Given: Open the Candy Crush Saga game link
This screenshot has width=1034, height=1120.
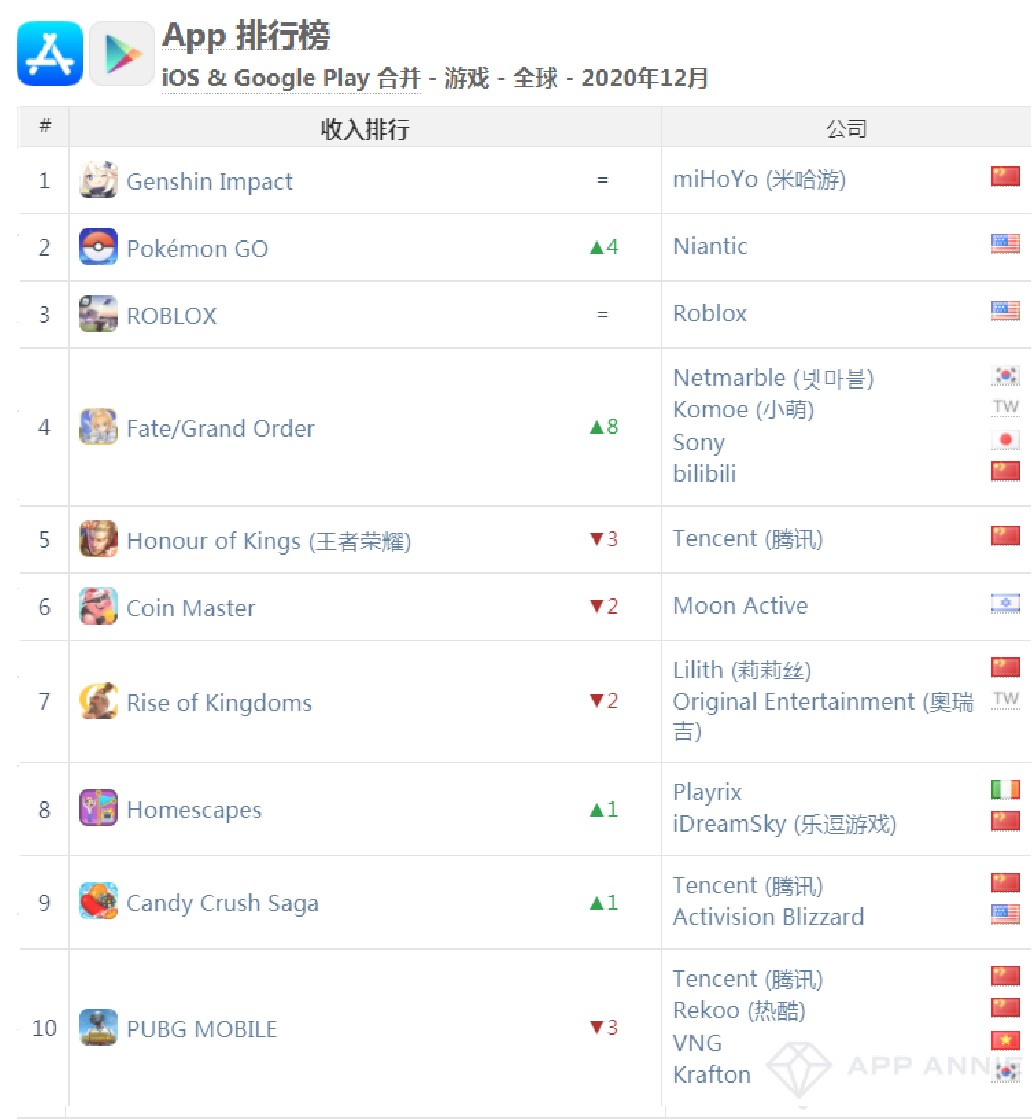Looking at the screenshot, I should pos(222,903).
